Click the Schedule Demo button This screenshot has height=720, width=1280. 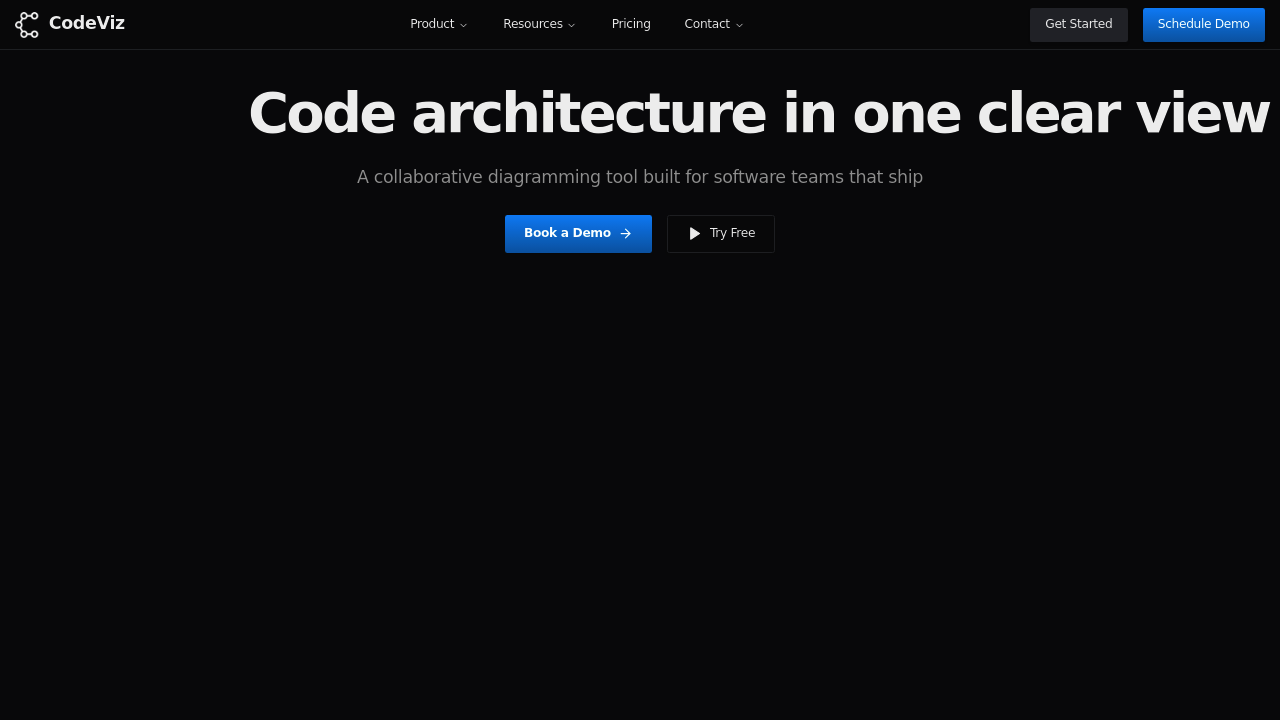tap(1203, 24)
